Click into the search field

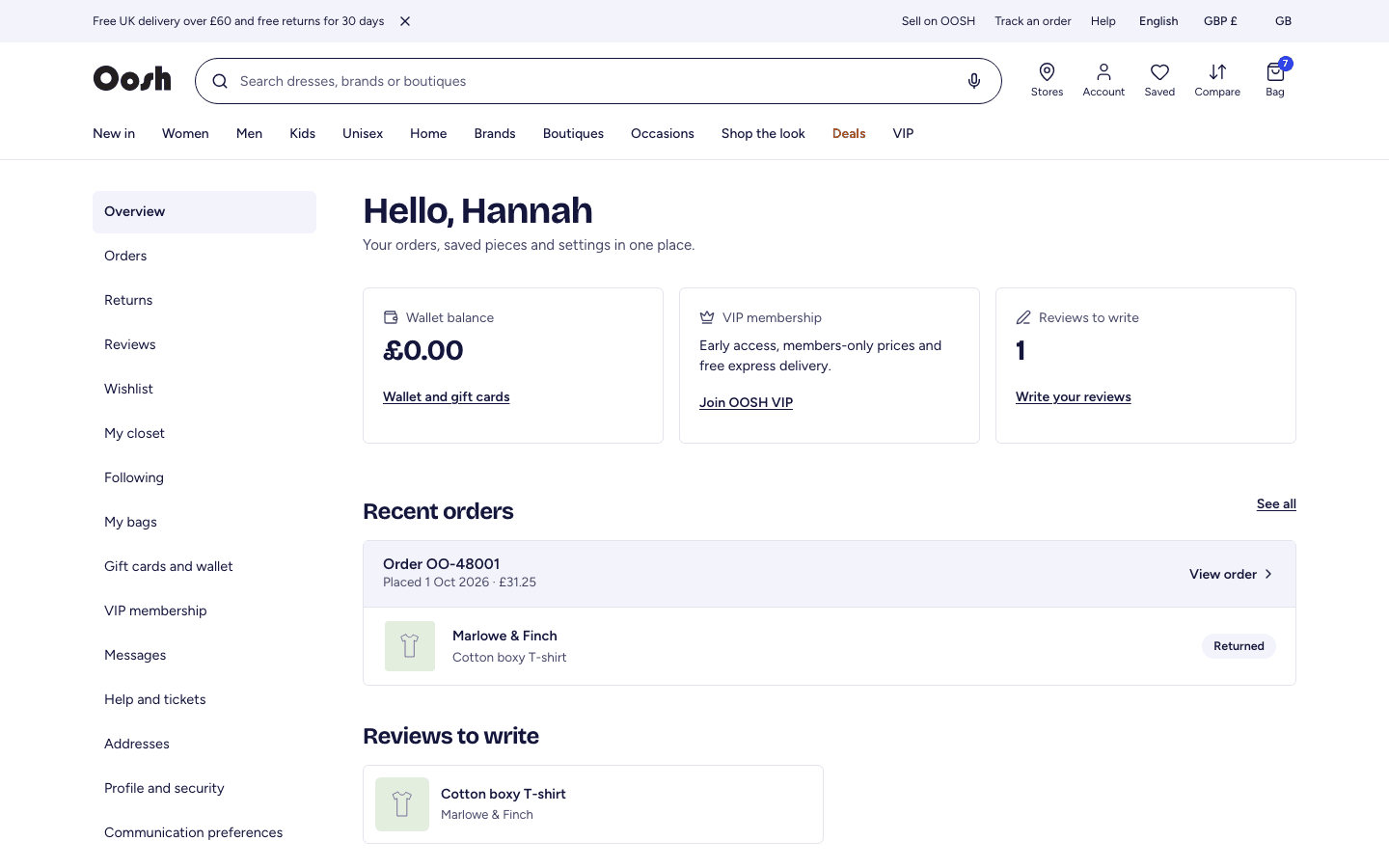point(598,81)
